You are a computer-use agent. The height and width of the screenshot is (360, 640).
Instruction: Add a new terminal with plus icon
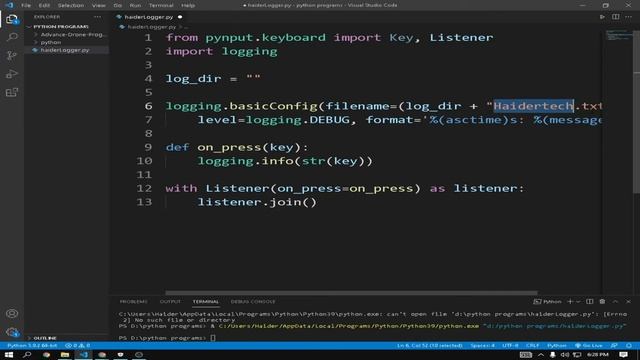point(570,301)
